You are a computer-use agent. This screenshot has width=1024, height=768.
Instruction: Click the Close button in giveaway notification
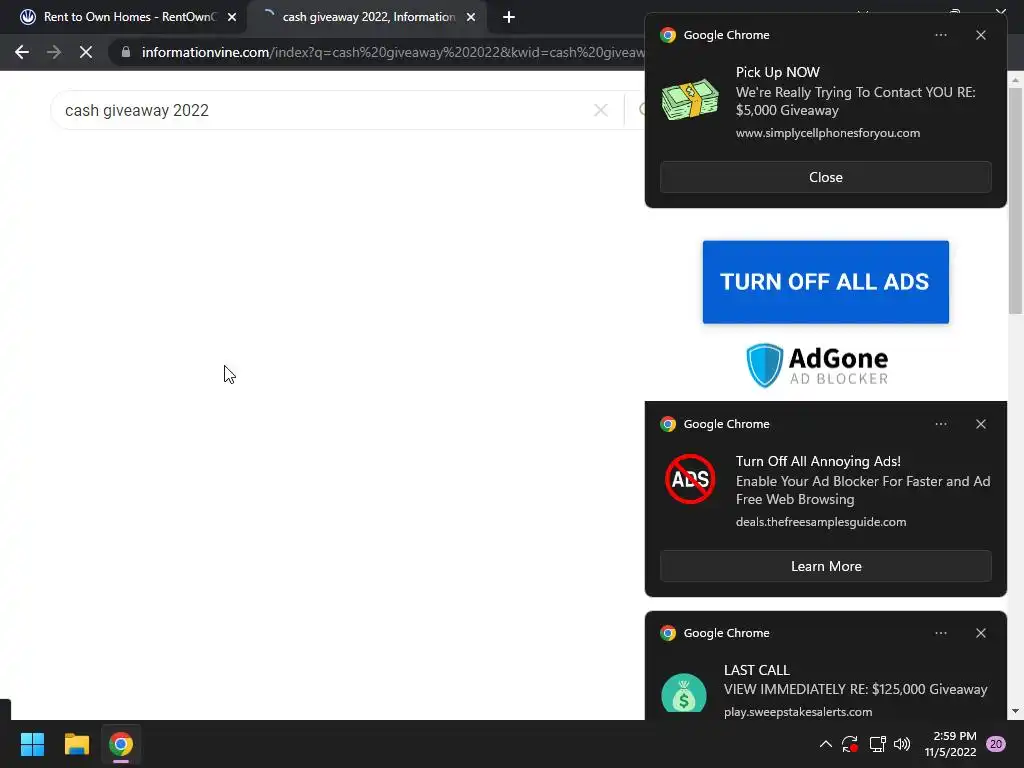point(825,178)
